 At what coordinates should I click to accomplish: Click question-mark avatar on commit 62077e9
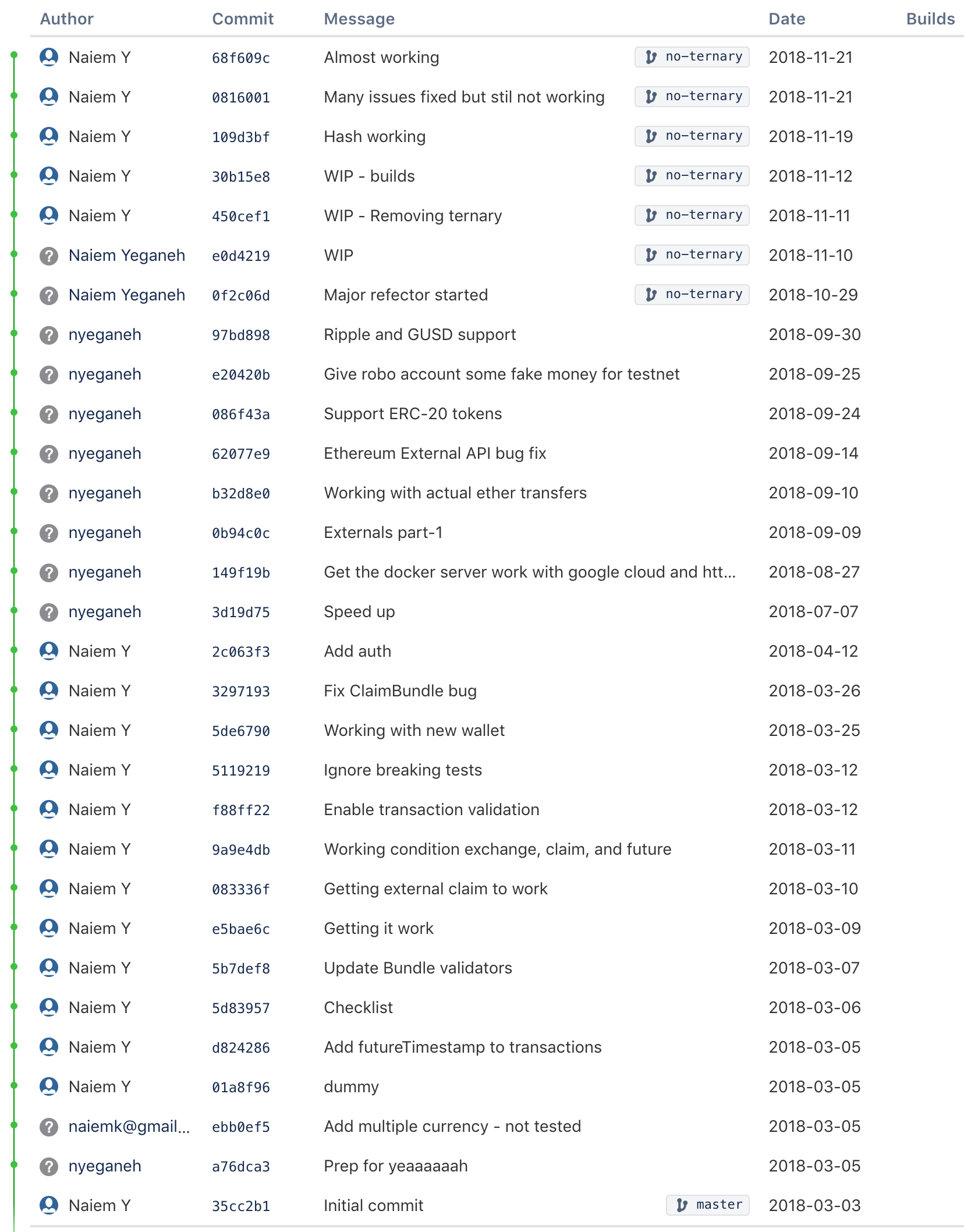49,454
